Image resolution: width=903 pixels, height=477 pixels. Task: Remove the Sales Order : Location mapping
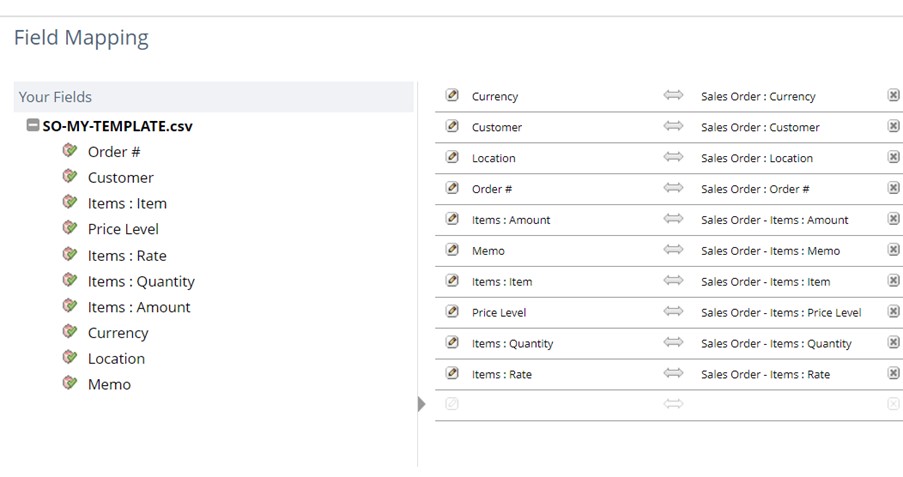pos(893,158)
